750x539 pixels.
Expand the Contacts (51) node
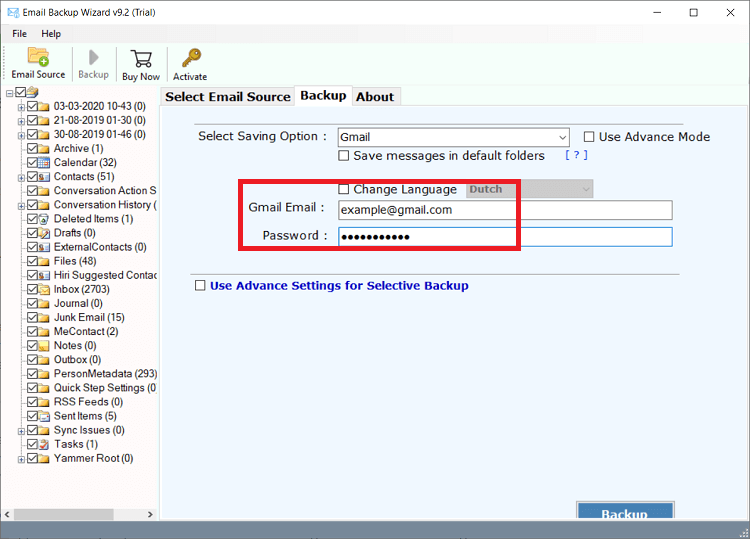coord(21,178)
